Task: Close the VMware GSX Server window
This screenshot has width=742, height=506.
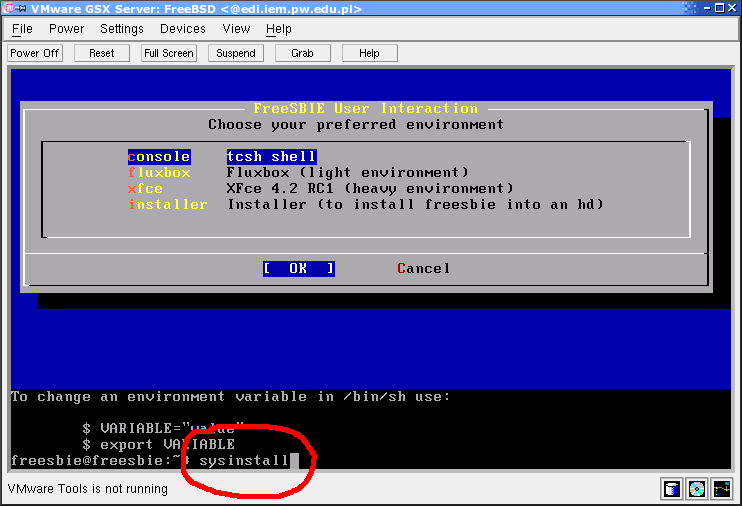Action: click(x=732, y=8)
